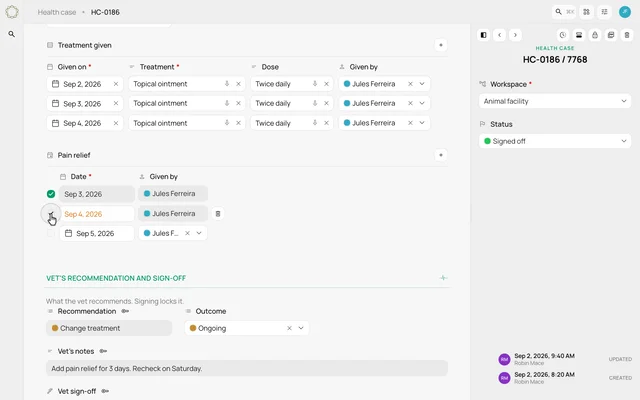Delete the Sep 4, 2026 pain relief row
Image resolution: width=640 pixels, height=400 pixels.
pos(218,214)
